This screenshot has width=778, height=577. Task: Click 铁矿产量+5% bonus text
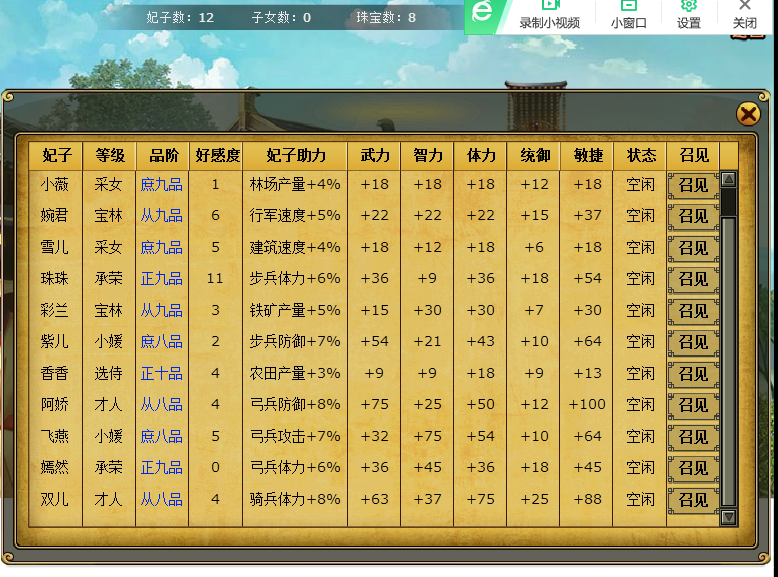[x=295, y=311]
